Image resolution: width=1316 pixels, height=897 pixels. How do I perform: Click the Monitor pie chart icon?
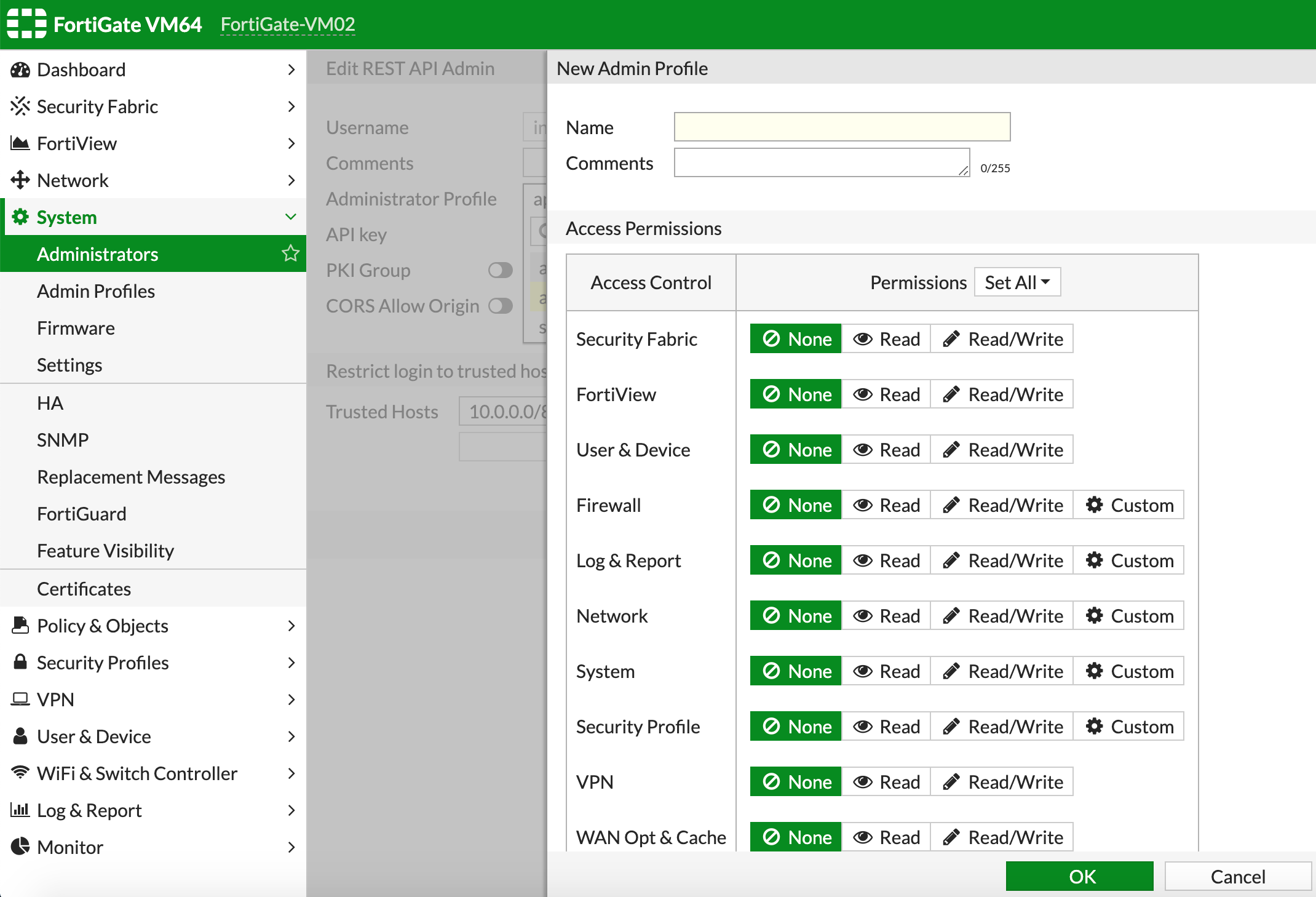tap(20, 847)
